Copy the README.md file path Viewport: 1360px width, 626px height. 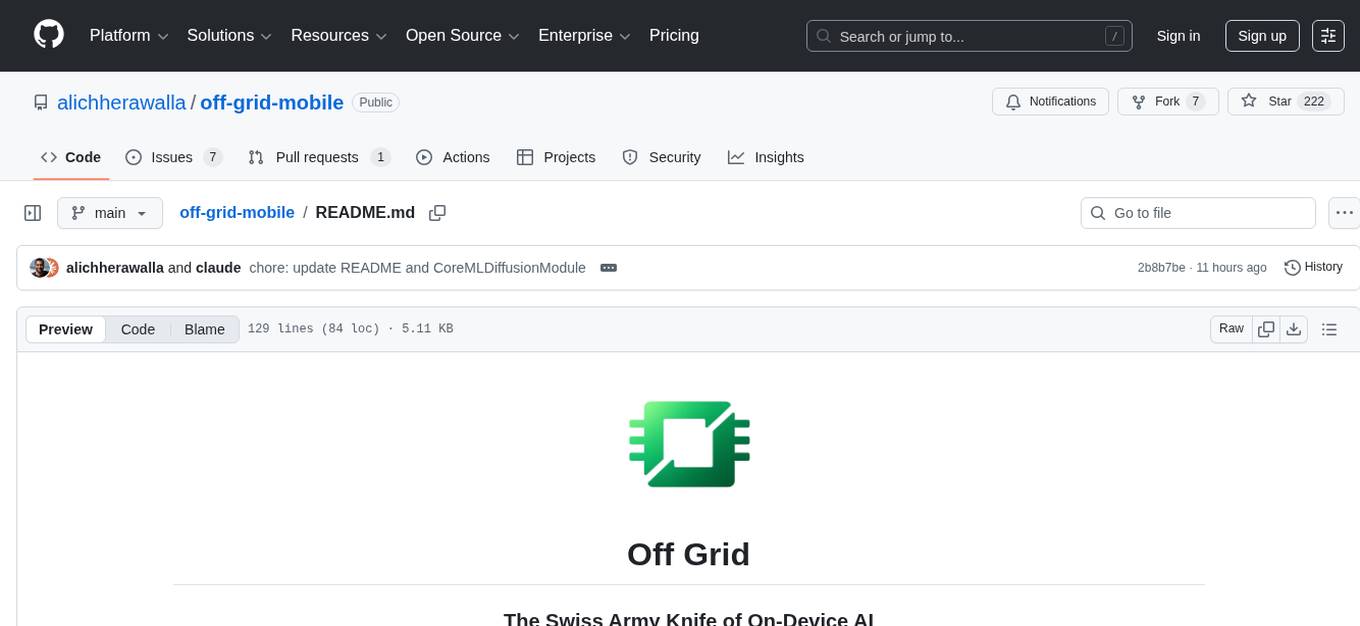point(437,213)
